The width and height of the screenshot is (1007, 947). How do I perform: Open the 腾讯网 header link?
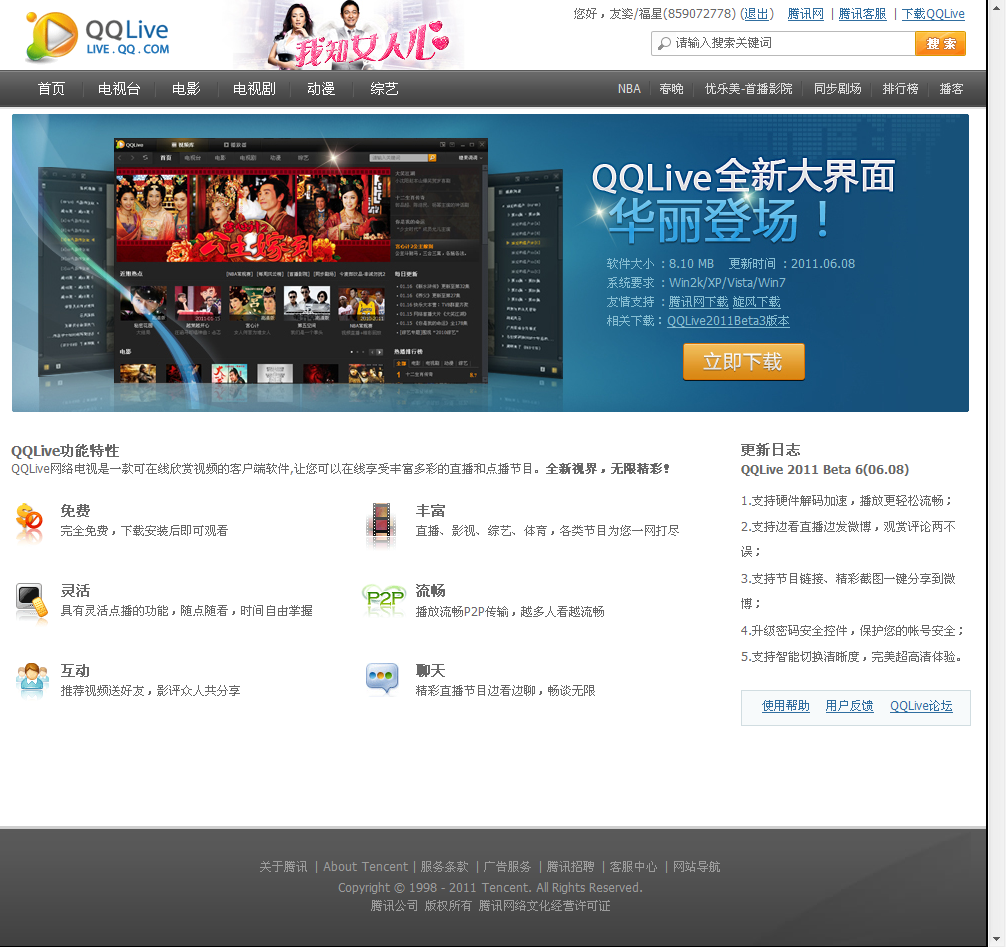[x=805, y=13]
